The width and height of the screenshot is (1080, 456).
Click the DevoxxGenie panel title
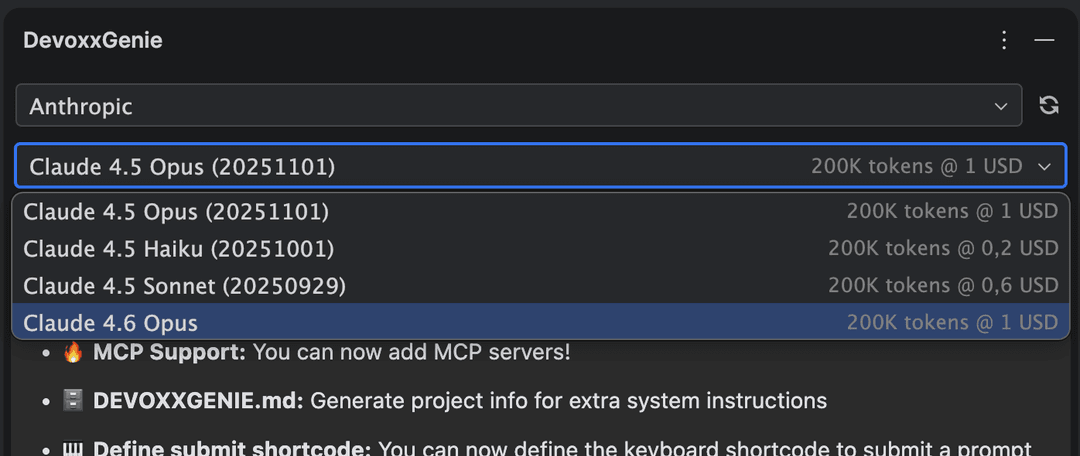click(93, 40)
